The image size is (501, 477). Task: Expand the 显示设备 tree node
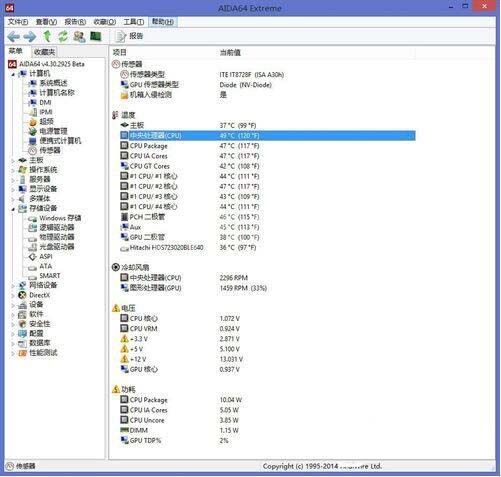(13, 189)
